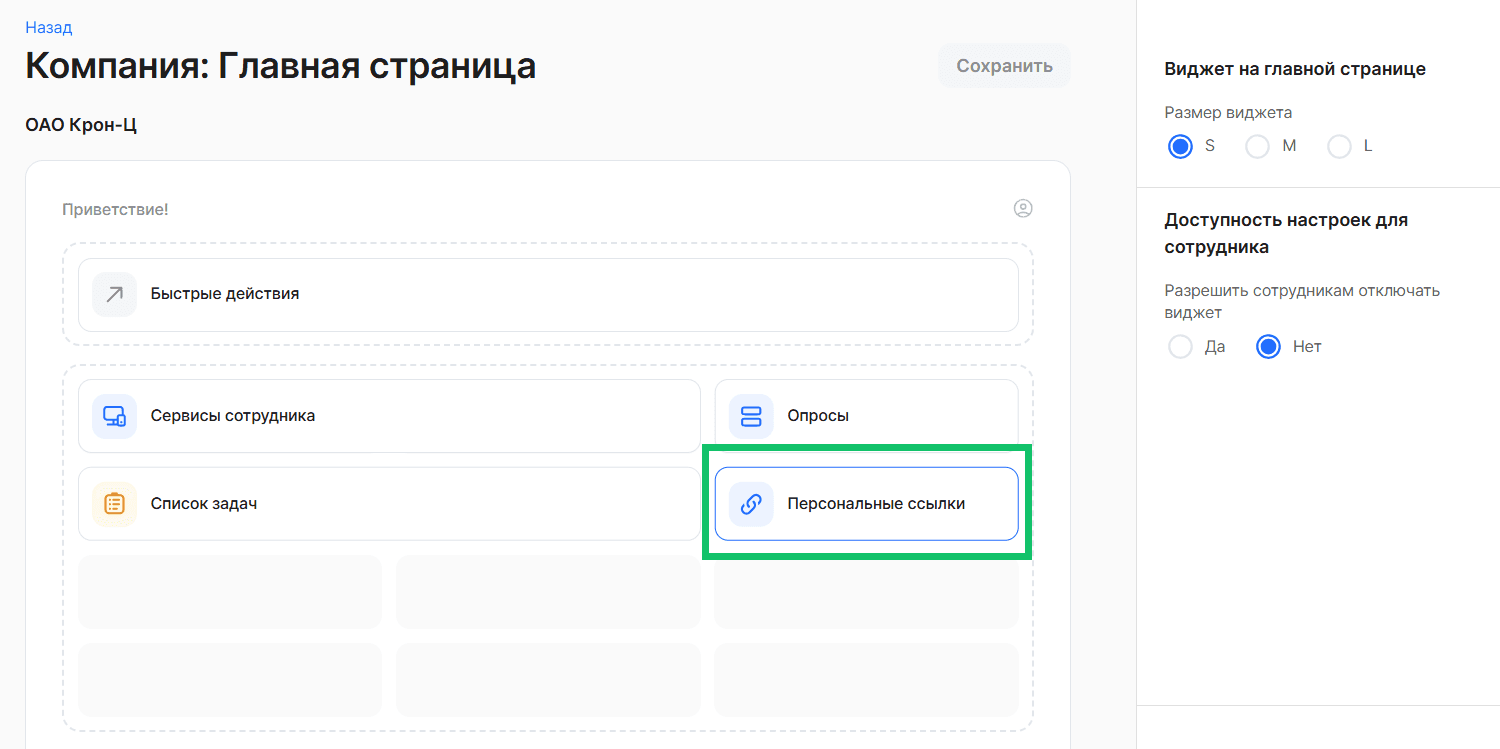Click the Список задач widget card
Image resolution: width=1500 pixels, height=749 pixels.
point(389,504)
